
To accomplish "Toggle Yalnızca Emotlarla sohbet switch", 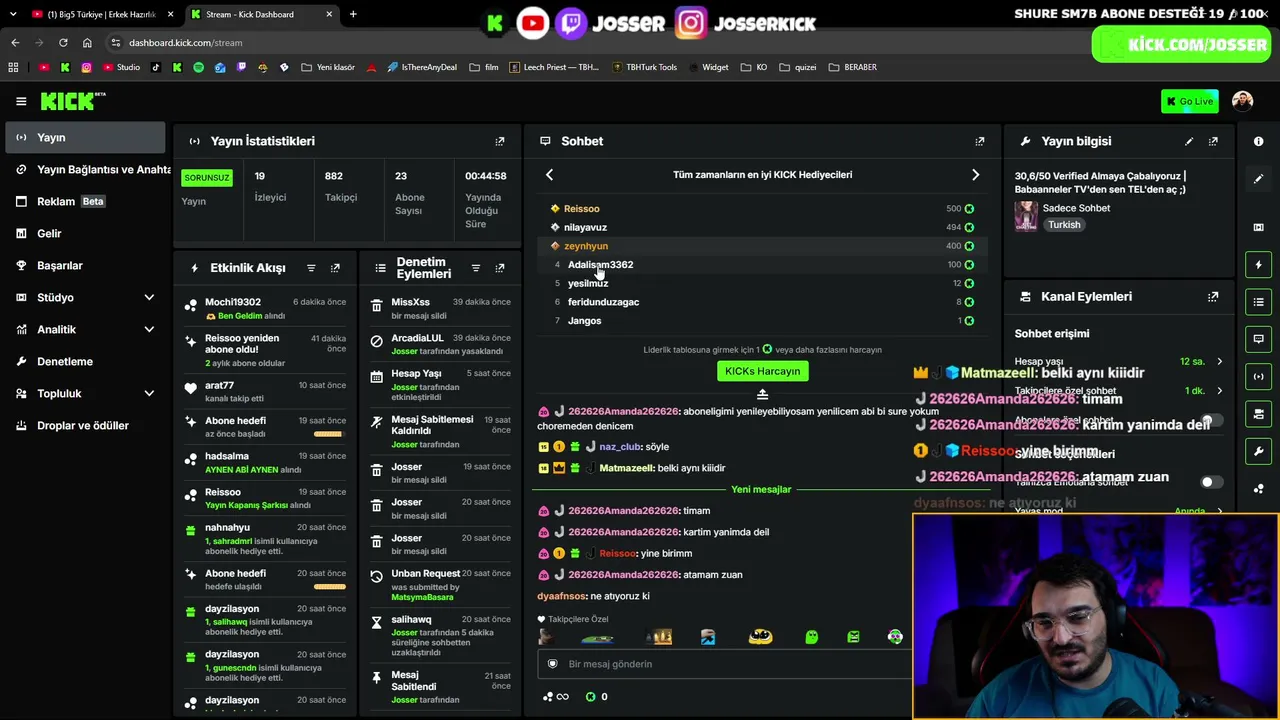I will pyautogui.click(x=1211, y=482).
